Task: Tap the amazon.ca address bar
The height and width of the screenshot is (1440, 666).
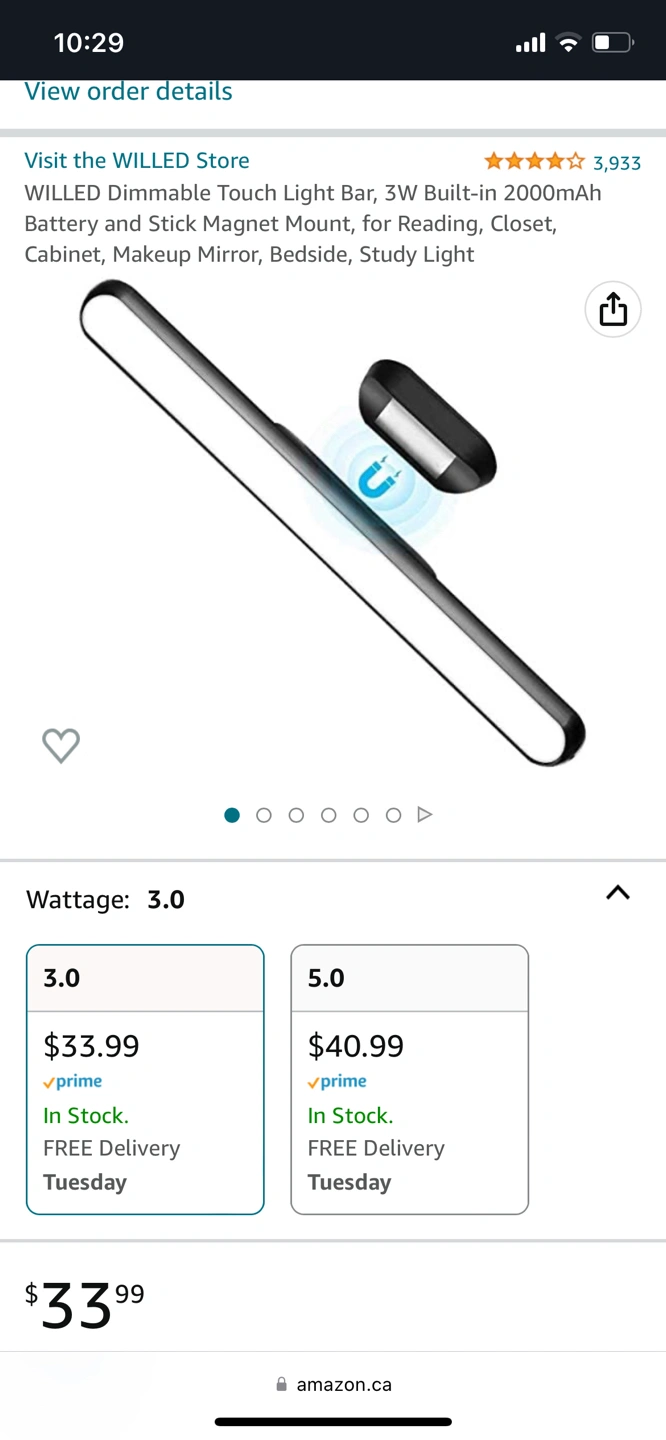Action: point(344,1385)
